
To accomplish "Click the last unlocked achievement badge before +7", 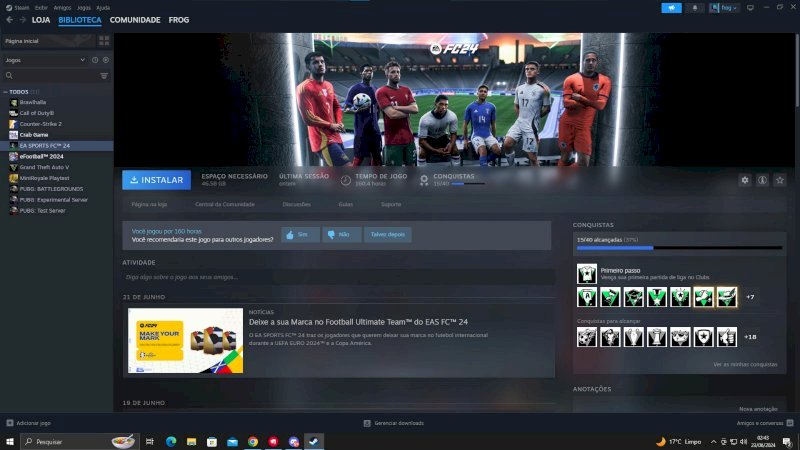I will (727, 297).
